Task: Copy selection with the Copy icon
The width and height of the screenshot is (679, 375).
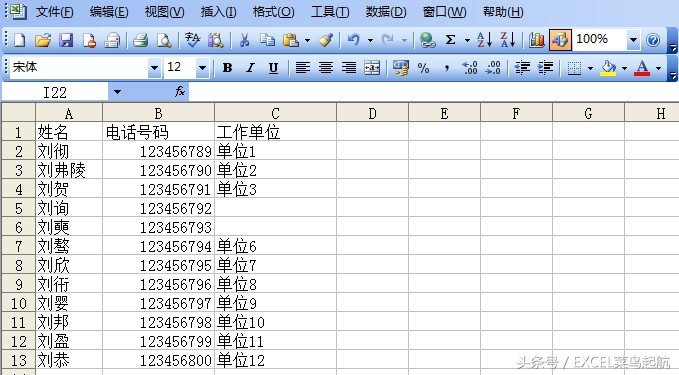Action: point(267,41)
